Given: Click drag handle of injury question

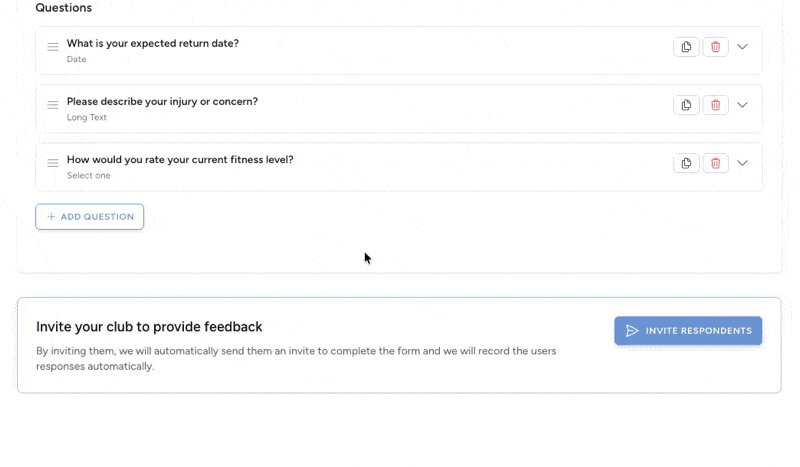Looking at the screenshot, I should 53,105.
